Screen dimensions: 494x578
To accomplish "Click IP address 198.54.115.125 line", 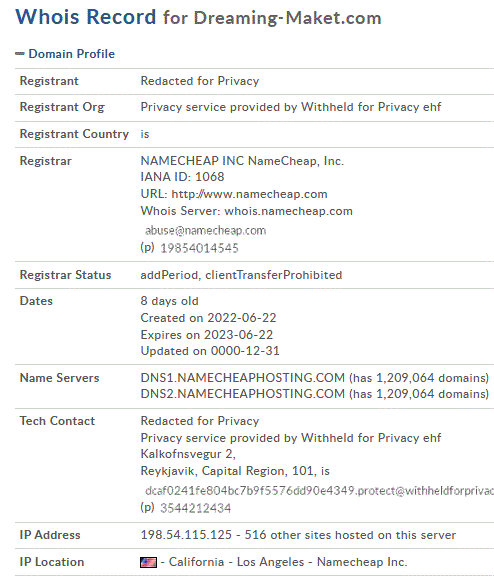I will [298, 535].
